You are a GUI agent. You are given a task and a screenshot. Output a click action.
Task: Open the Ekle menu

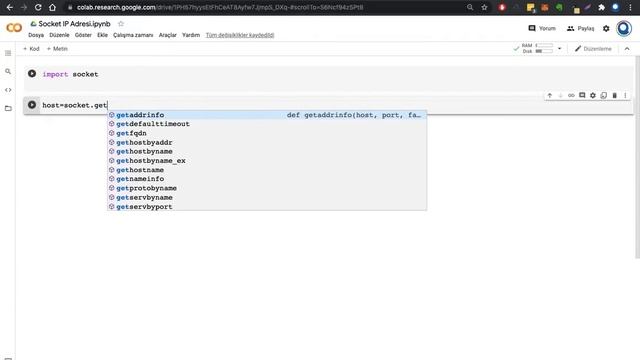[x=102, y=35]
